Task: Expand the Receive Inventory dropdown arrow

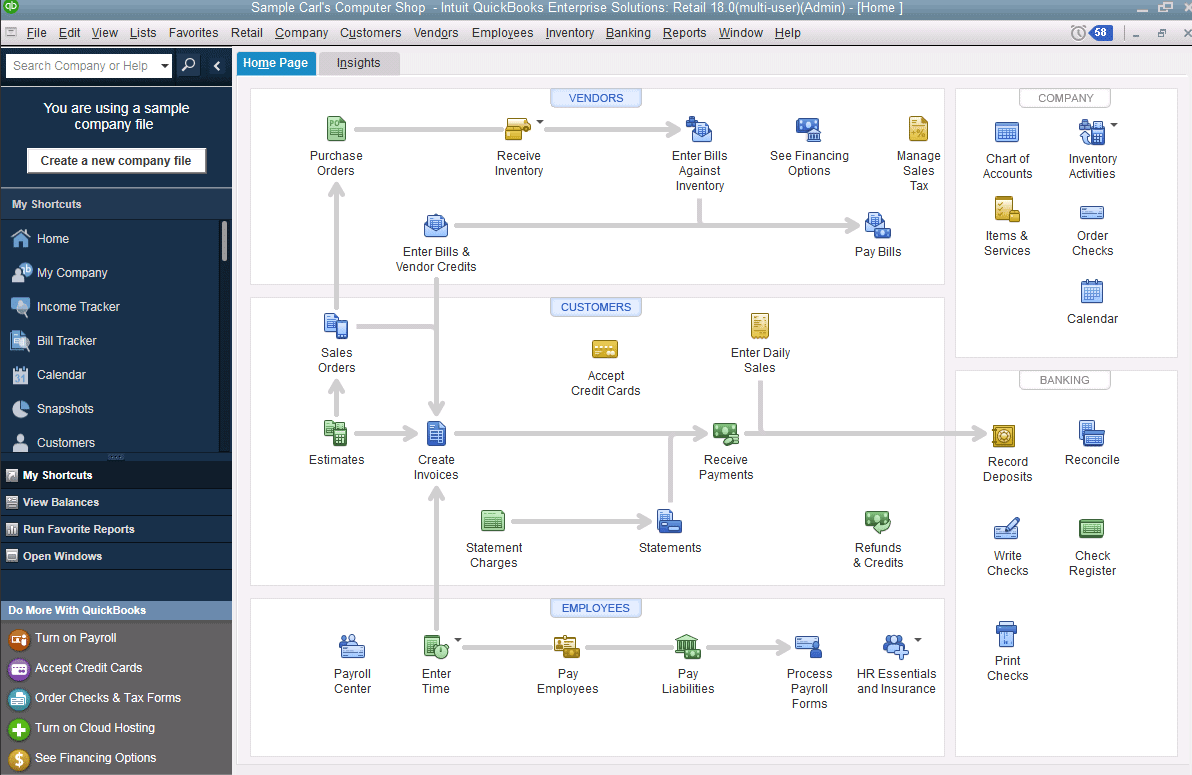Action: [x=540, y=121]
